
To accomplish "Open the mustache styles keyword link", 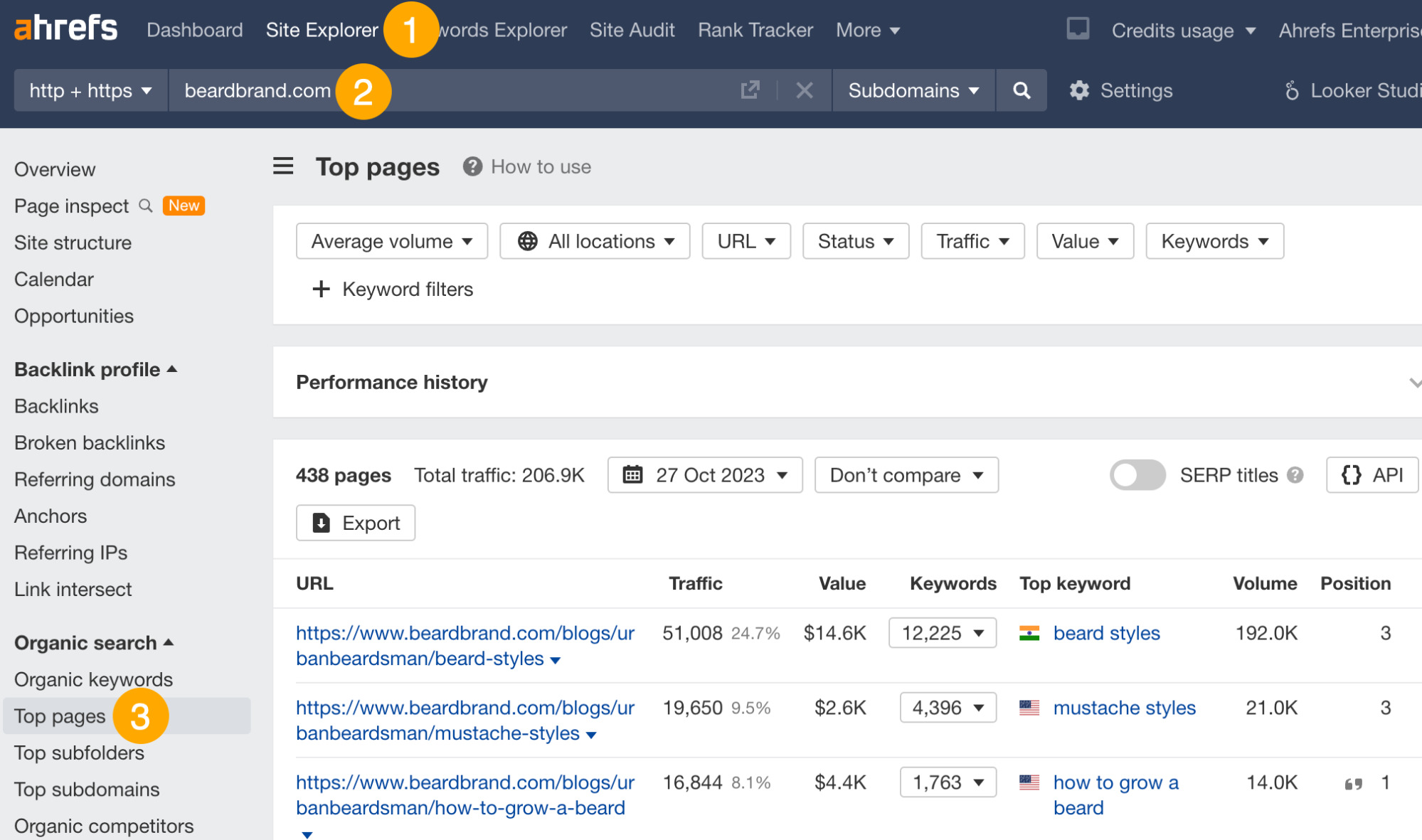I will click(x=1124, y=707).
